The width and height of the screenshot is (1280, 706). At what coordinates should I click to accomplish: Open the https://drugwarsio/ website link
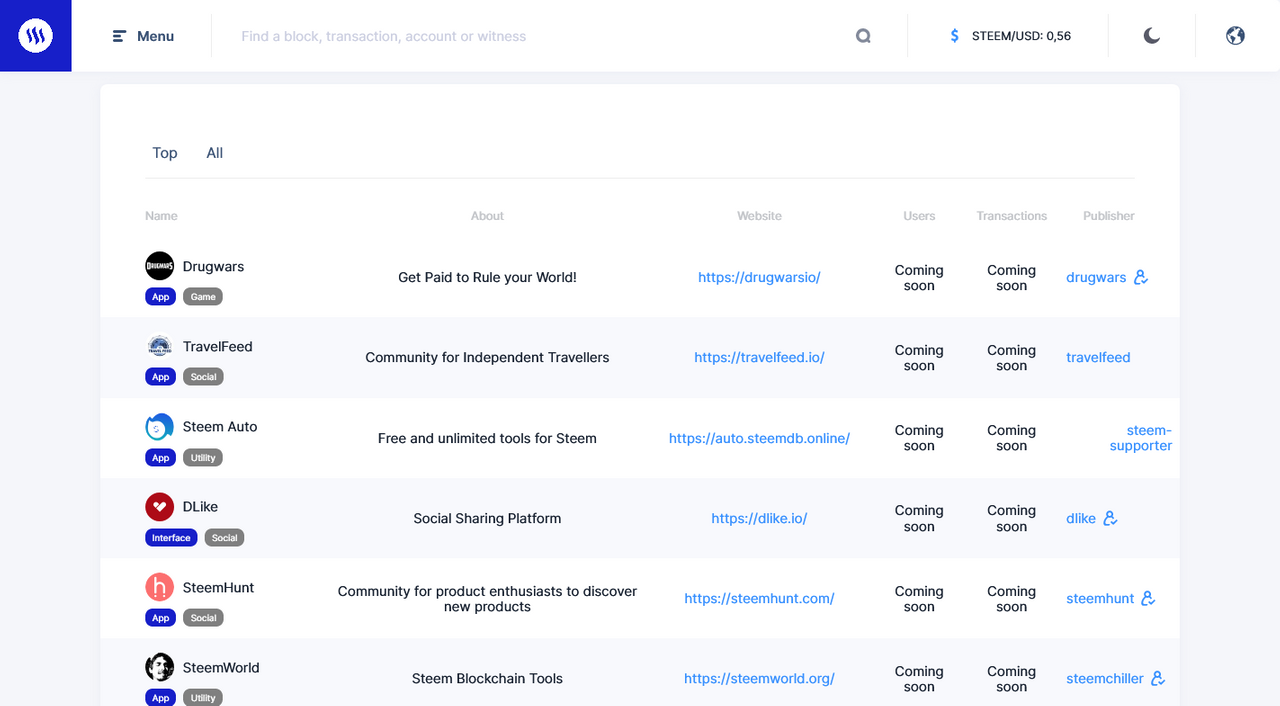click(x=759, y=278)
